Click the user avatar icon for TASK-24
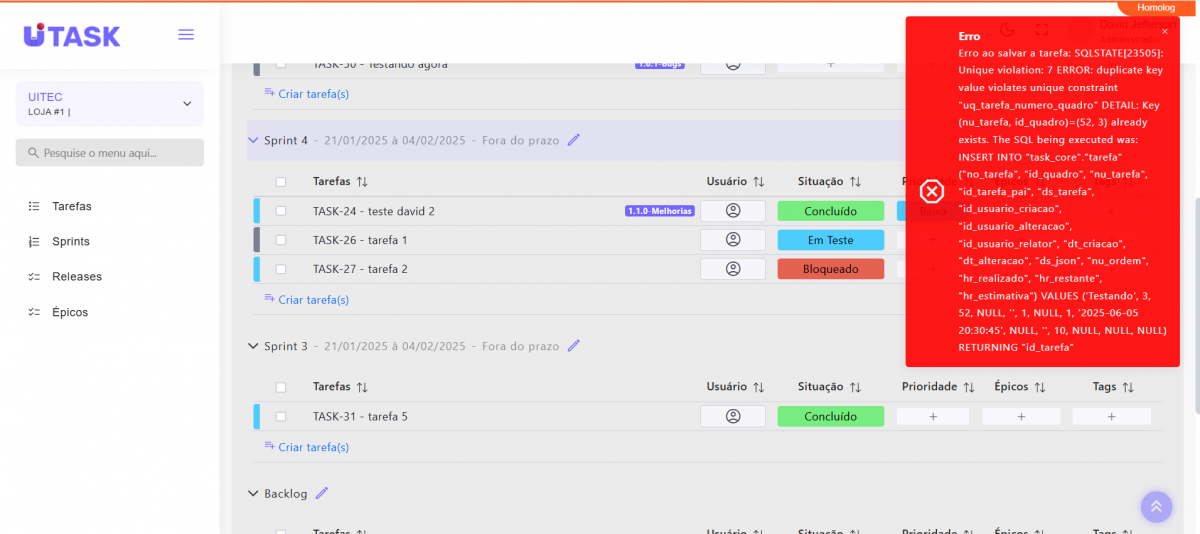1200x534 pixels. pos(732,211)
